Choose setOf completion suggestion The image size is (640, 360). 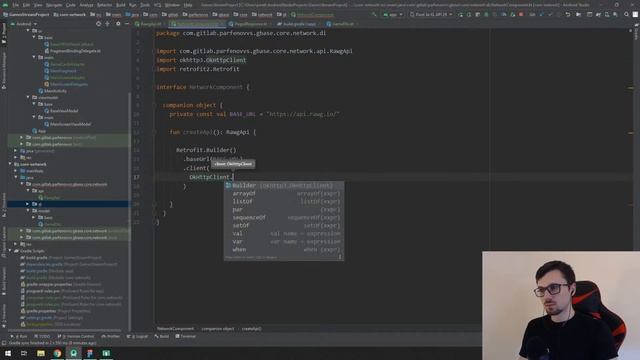(x=284, y=225)
